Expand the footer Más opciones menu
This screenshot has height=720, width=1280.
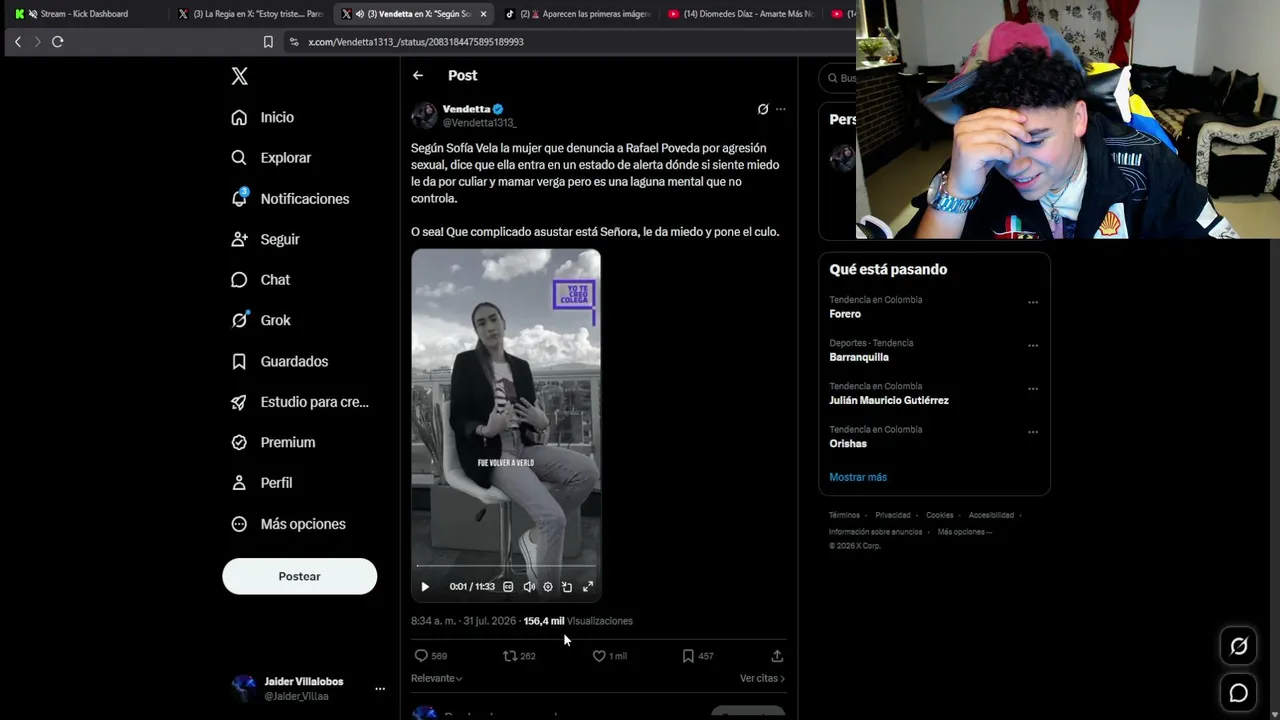[x=965, y=532]
